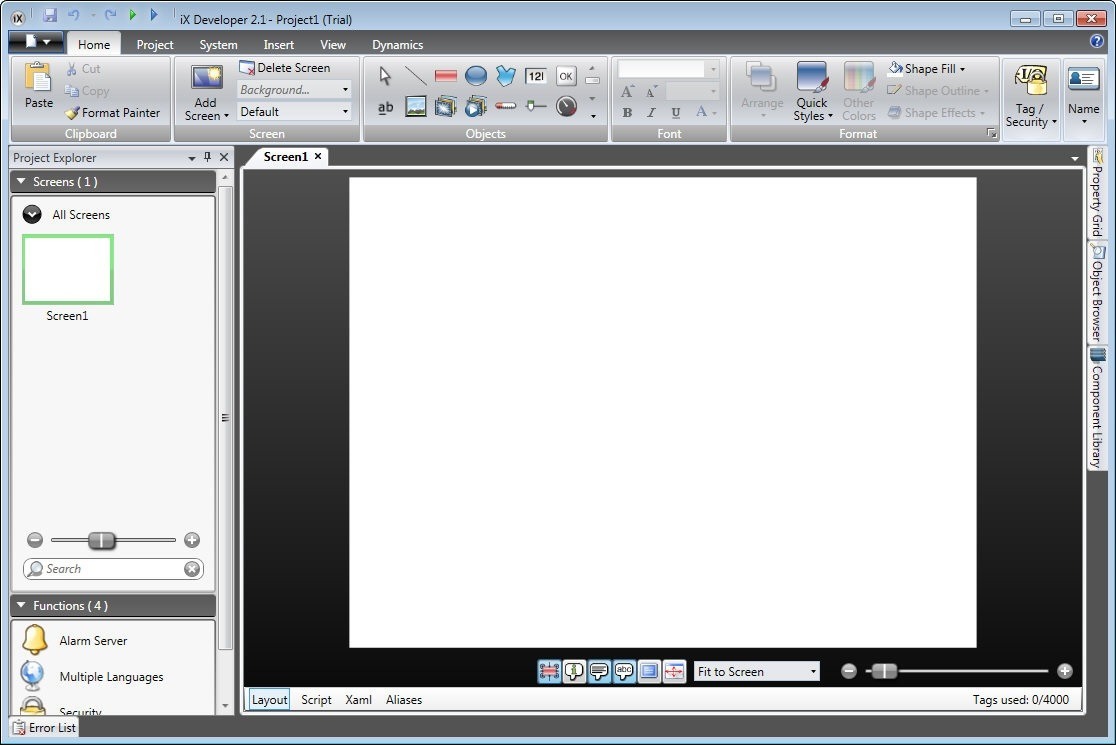Click the Save icon in title bar
Image resolution: width=1116 pixels, height=745 pixels.
point(50,15)
